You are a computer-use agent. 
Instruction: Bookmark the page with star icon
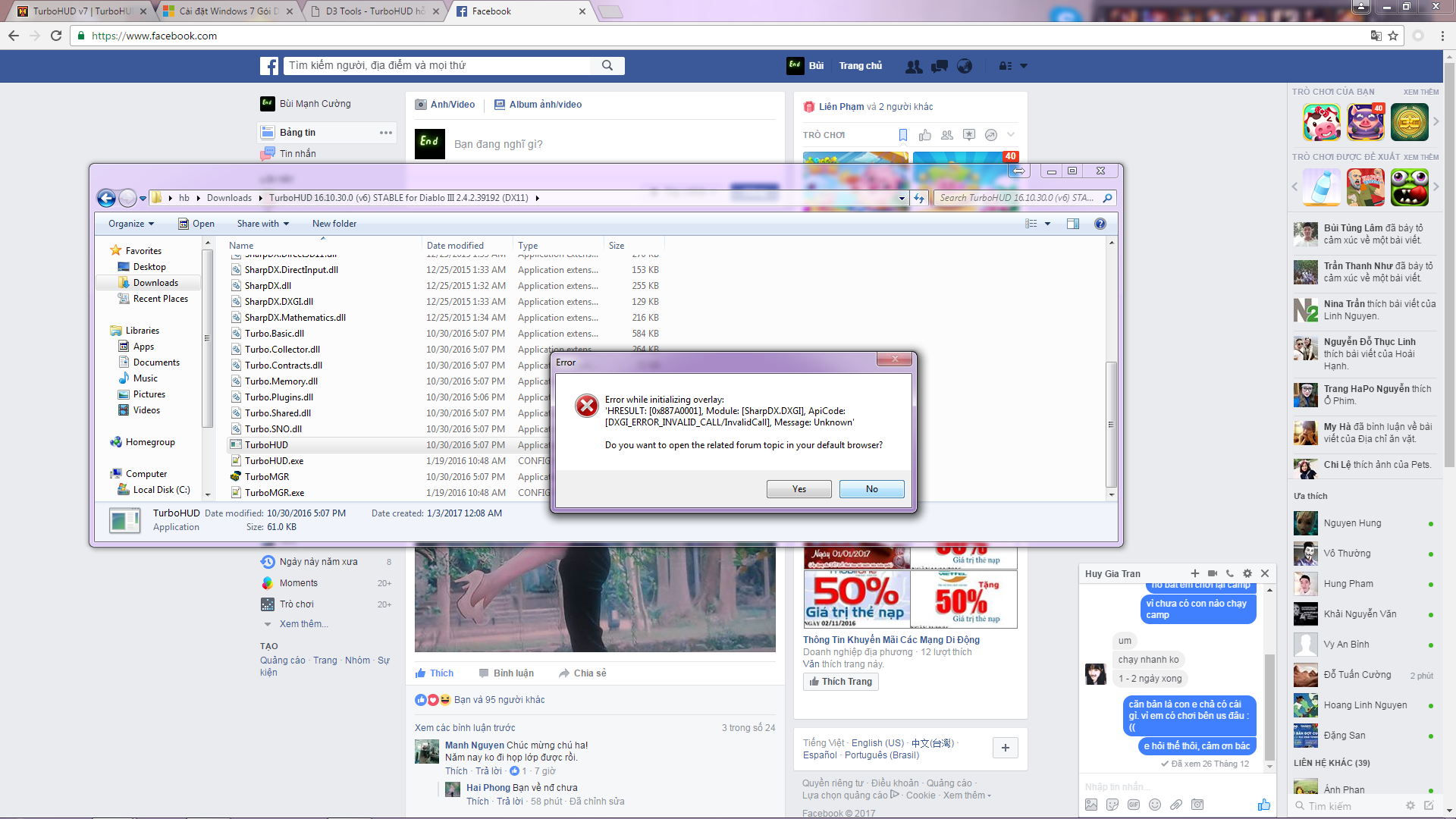click(1393, 36)
